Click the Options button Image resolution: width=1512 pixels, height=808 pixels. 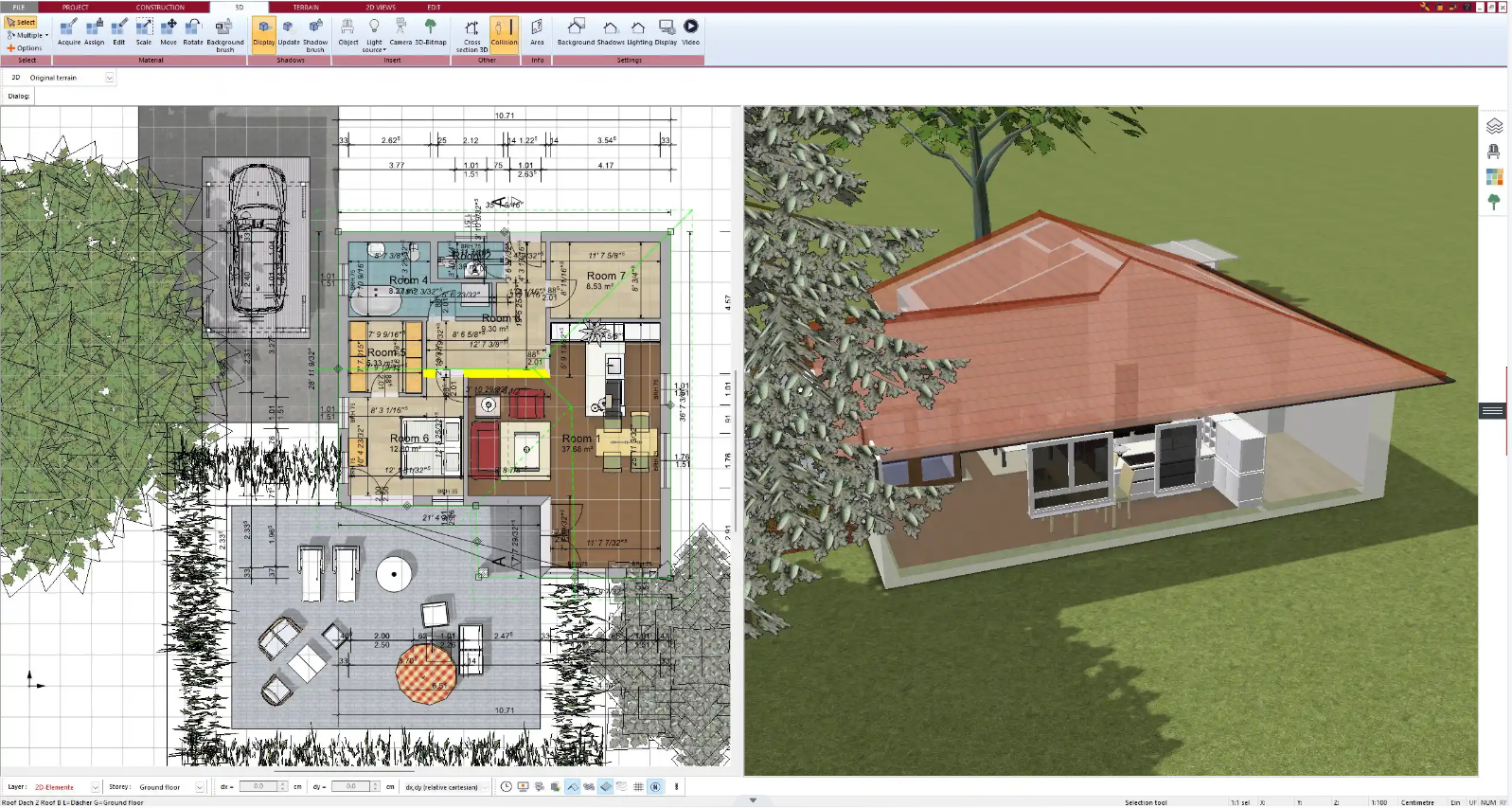click(x=25, y=48)
